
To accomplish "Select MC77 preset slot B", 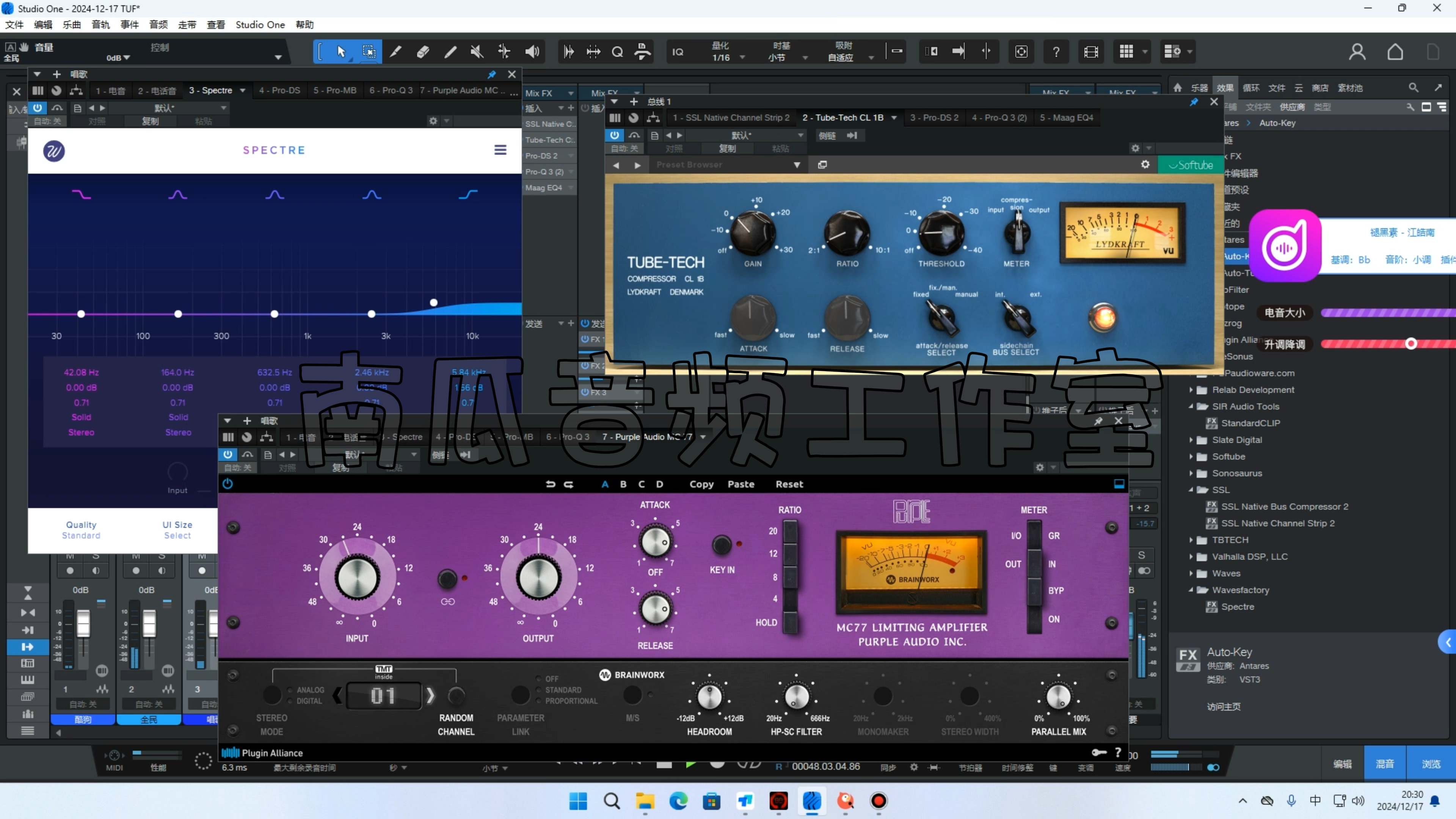I will 623,484.
